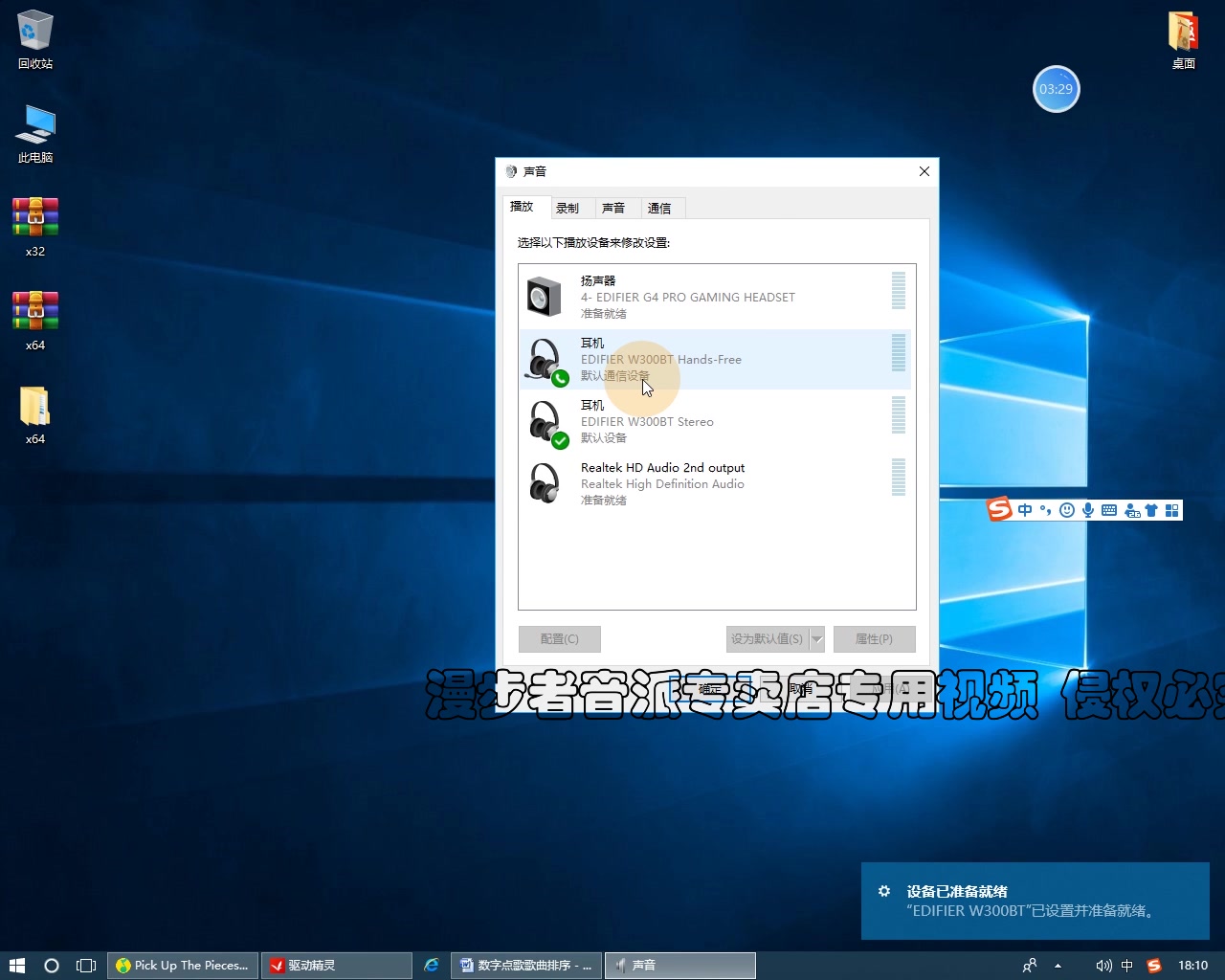Viewport: 1225px width, 980px height.
Task: Click the EDIFIER W300BT device ready notification
Action: [1036, 902]
